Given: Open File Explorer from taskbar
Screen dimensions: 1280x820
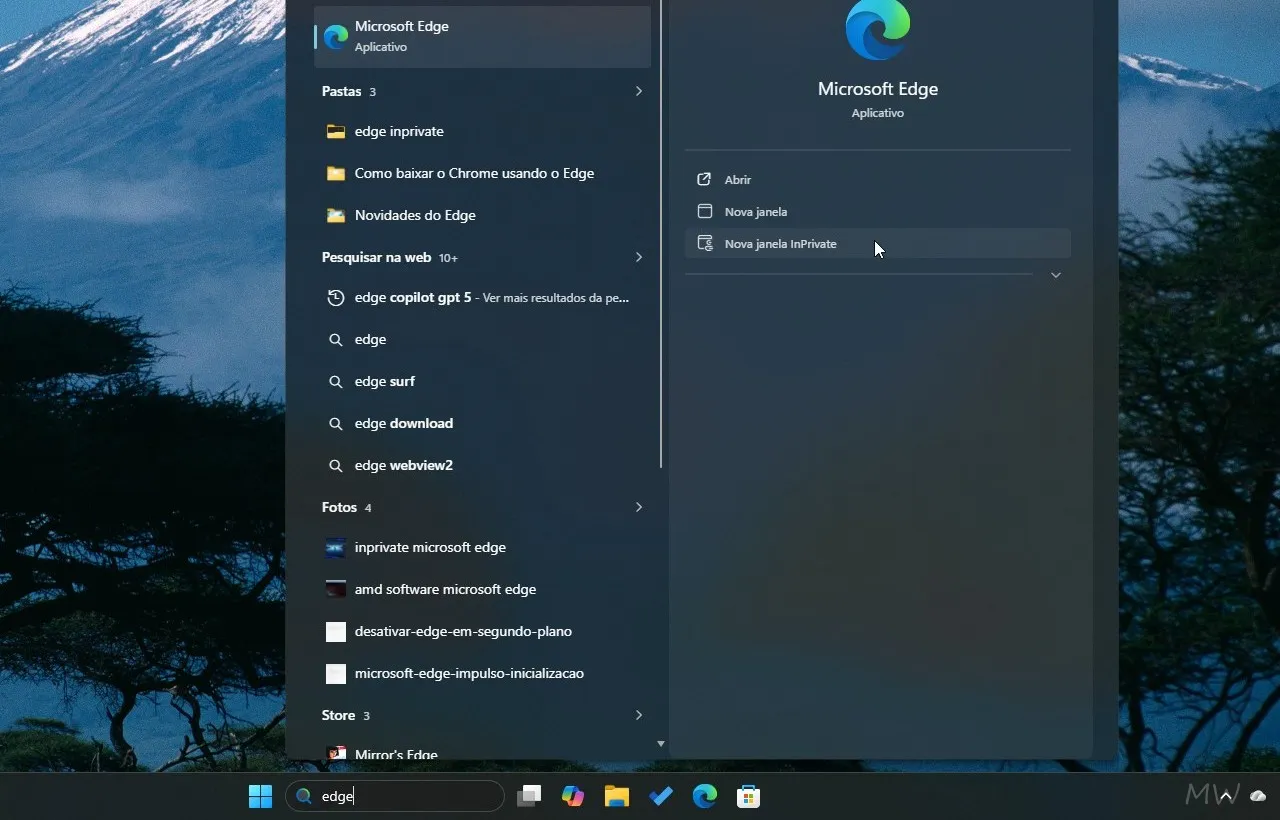Looking at the screenshot, I should (x=617, y=796).
